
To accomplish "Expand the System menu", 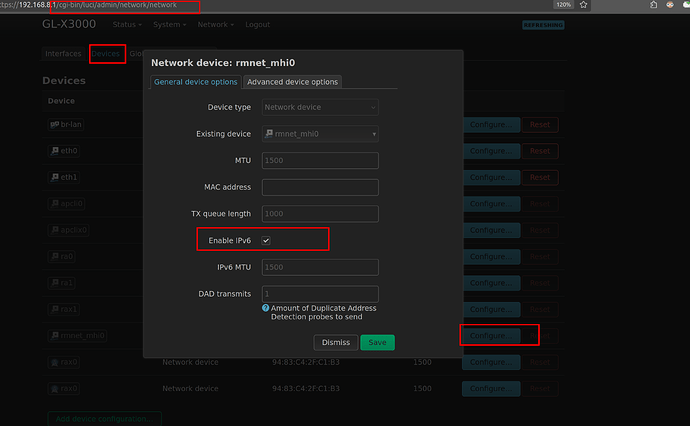I will (x=169, y=25).
